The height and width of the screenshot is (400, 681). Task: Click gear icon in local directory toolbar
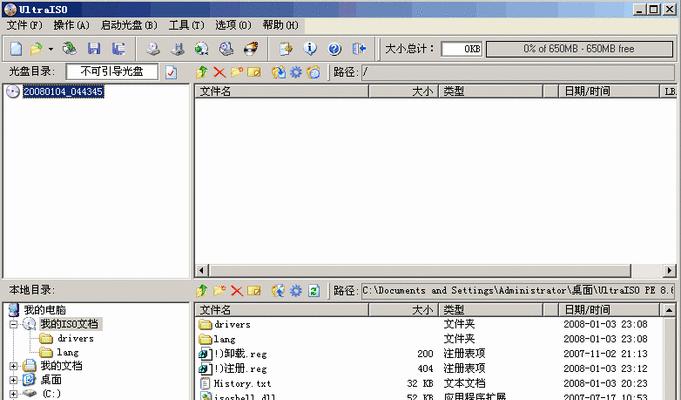pyautogui.click(x=296, y=290)
